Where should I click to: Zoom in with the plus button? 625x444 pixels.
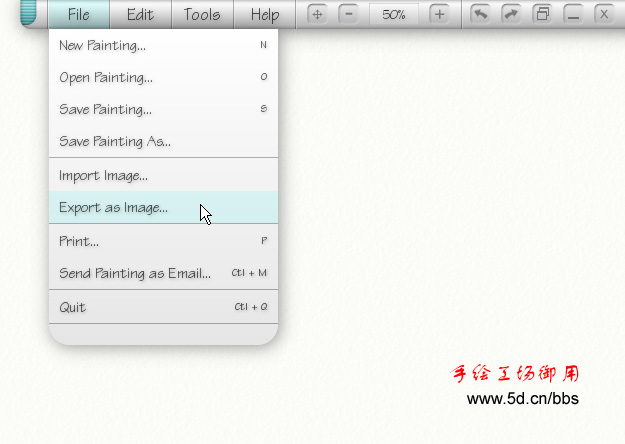pyautogui.click(x=439, y=15)
